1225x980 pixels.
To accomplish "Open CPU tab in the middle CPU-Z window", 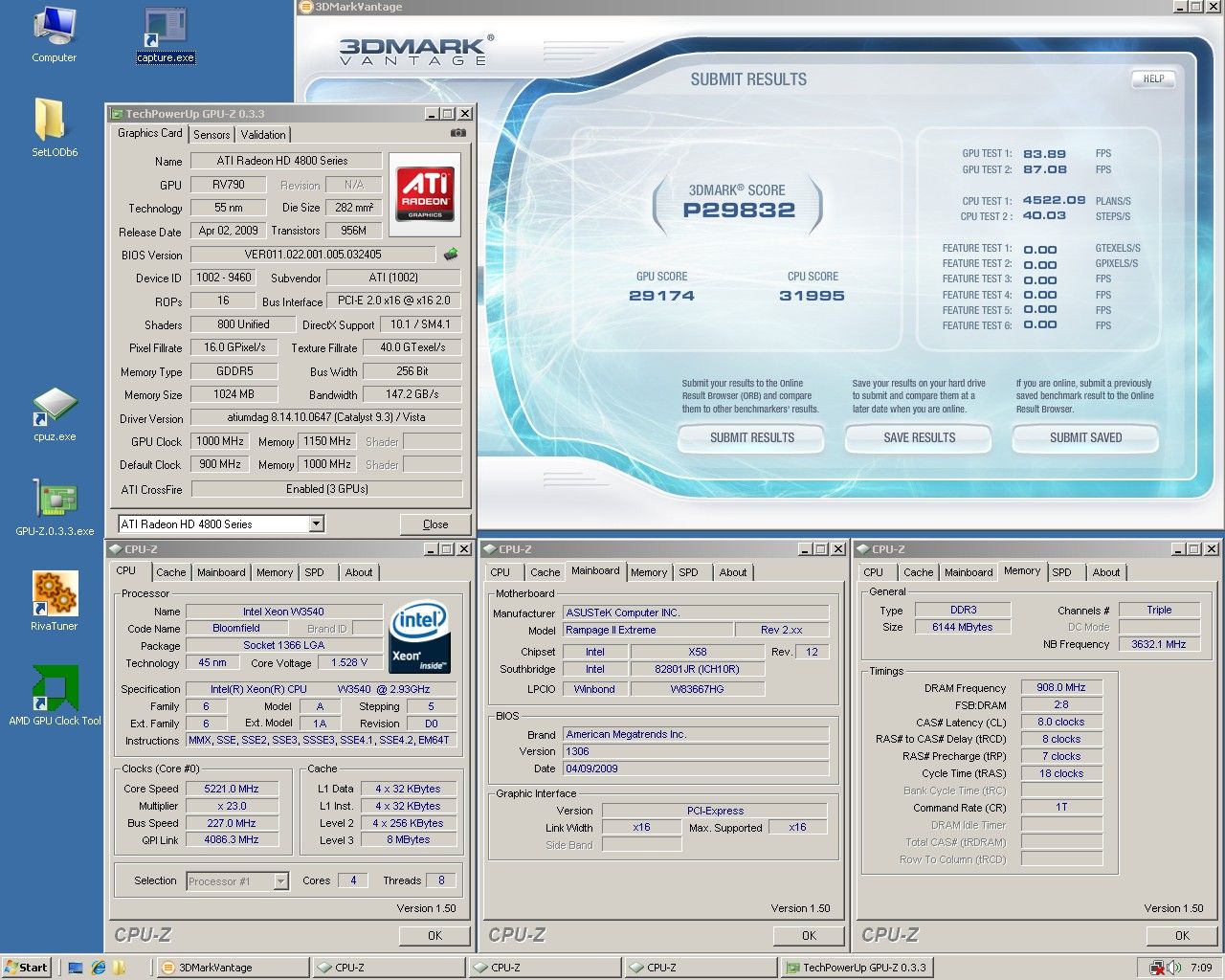I will (x=500, y=572).
